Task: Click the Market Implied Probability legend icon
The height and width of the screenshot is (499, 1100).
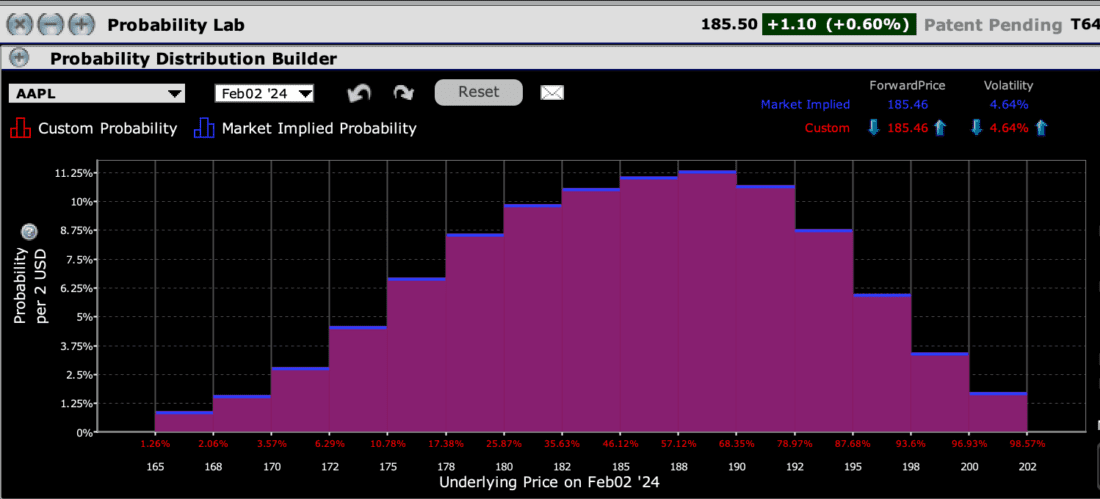Action: [x=203, y=128]
